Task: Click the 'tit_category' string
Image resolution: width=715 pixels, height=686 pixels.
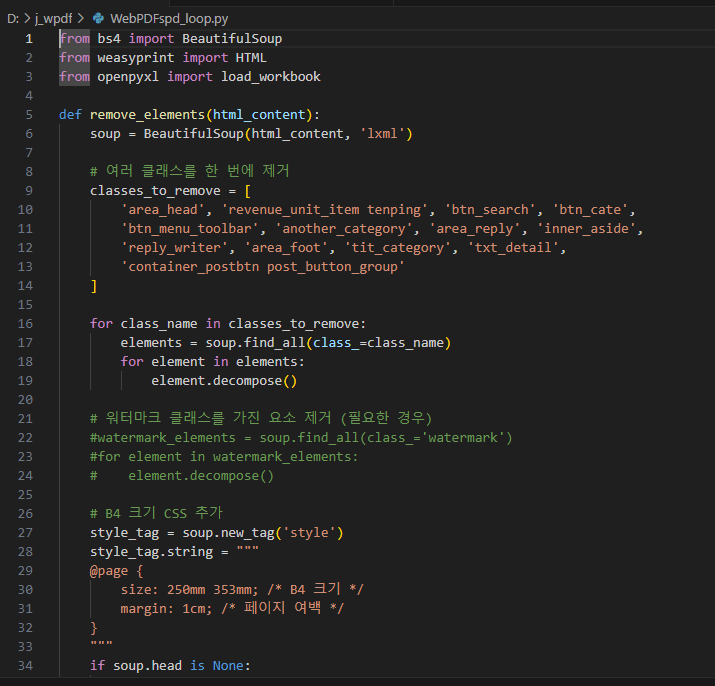Action: (x=398, y=248)
